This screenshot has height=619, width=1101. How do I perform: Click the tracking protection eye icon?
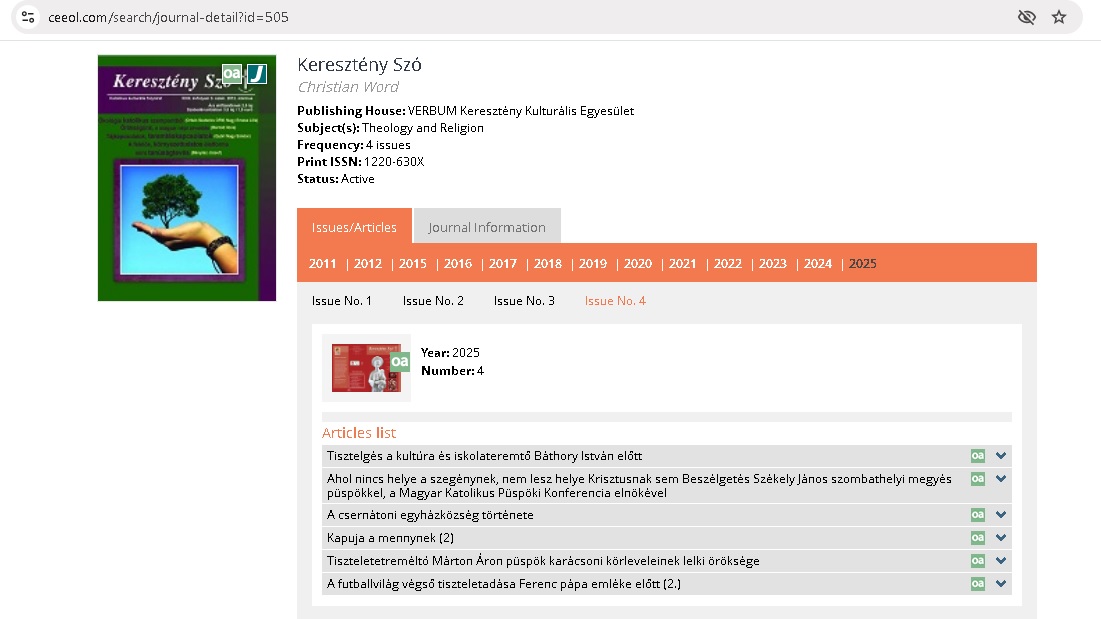coord(1026,17)
